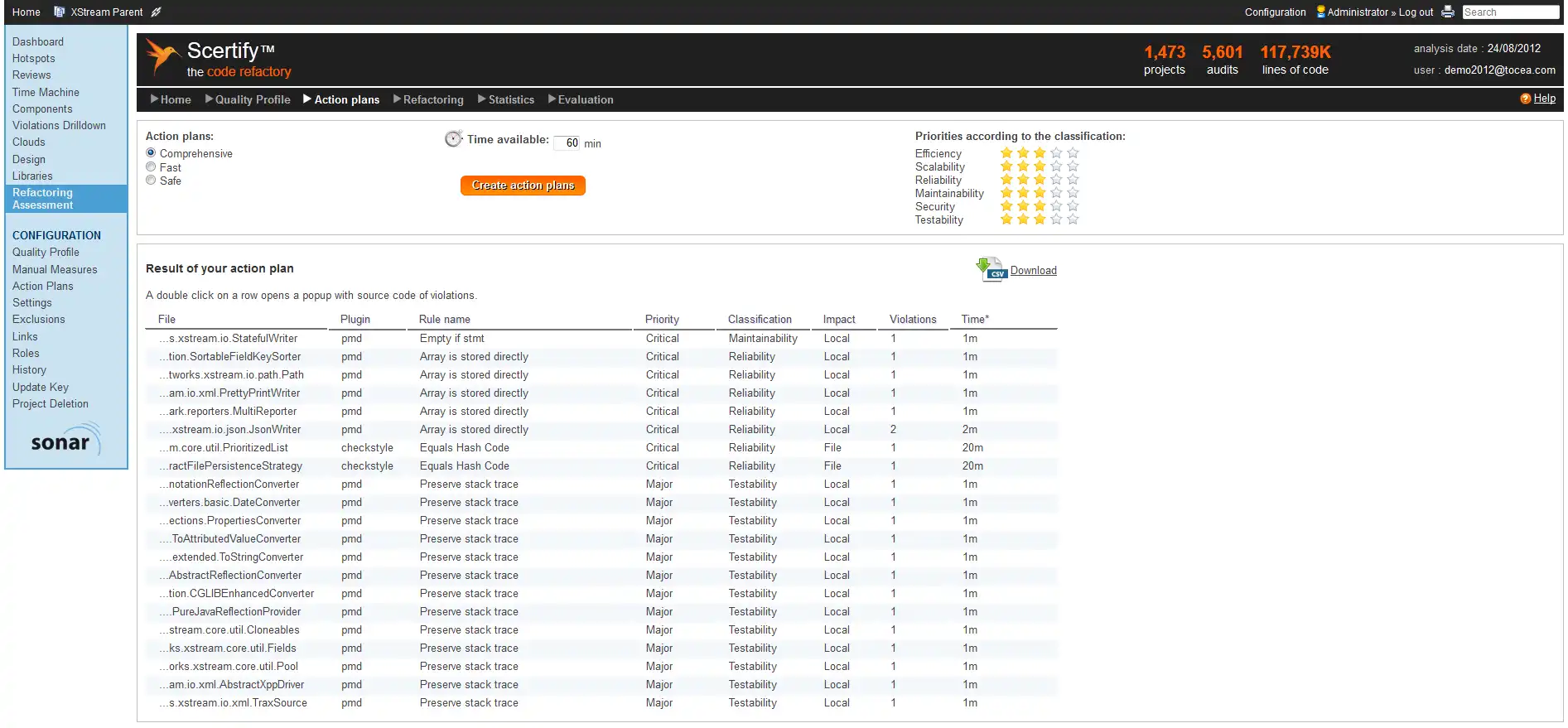Screen dimensions: 1568x728
Task: Set Maintainability priority to four stars
Action: pyautogui.click(x=1056, y=193)
